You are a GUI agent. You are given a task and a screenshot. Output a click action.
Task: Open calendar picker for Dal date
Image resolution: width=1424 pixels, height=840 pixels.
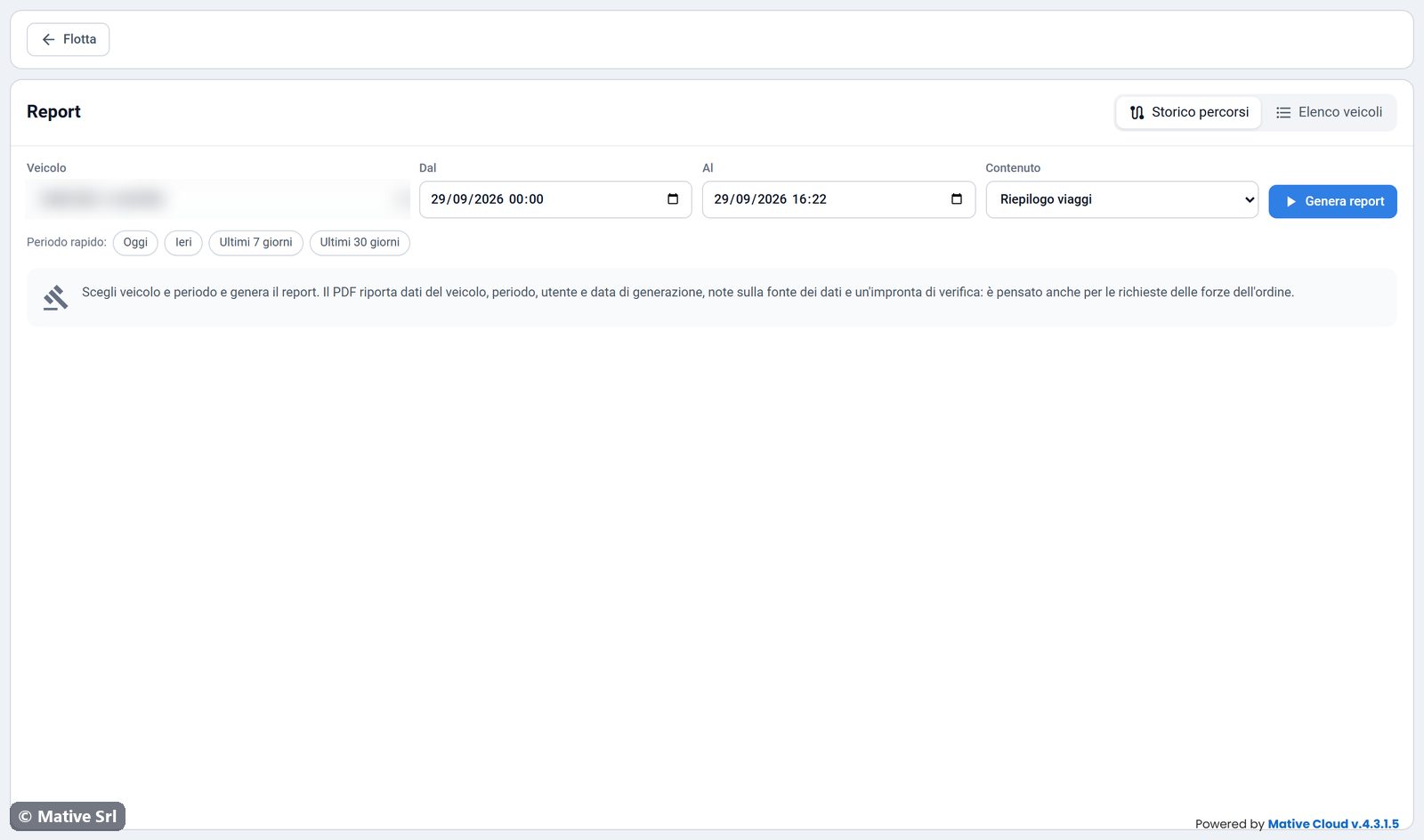(673, 199)
